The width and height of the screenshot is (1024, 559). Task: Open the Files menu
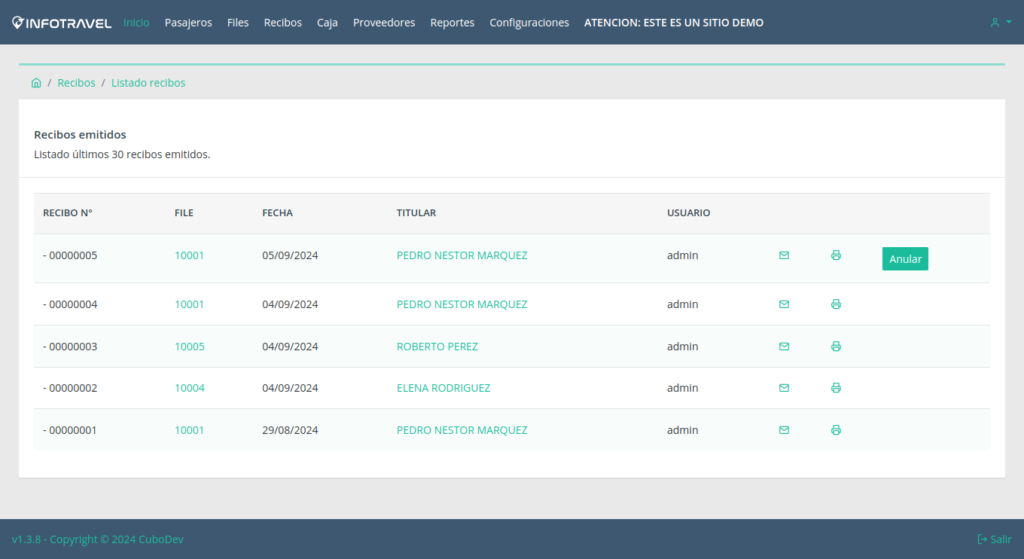coord(238,22)
